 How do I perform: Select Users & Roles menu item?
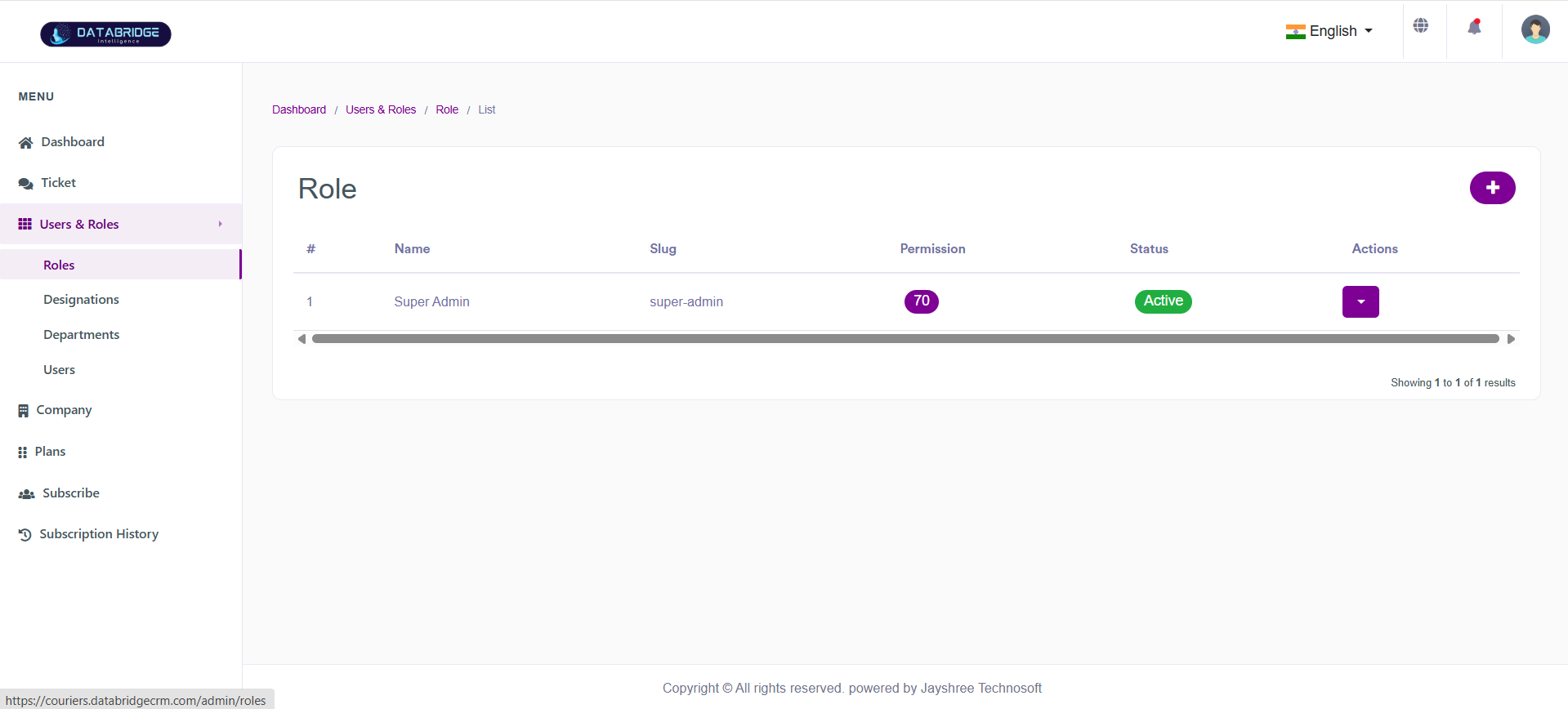pos(121,224)
